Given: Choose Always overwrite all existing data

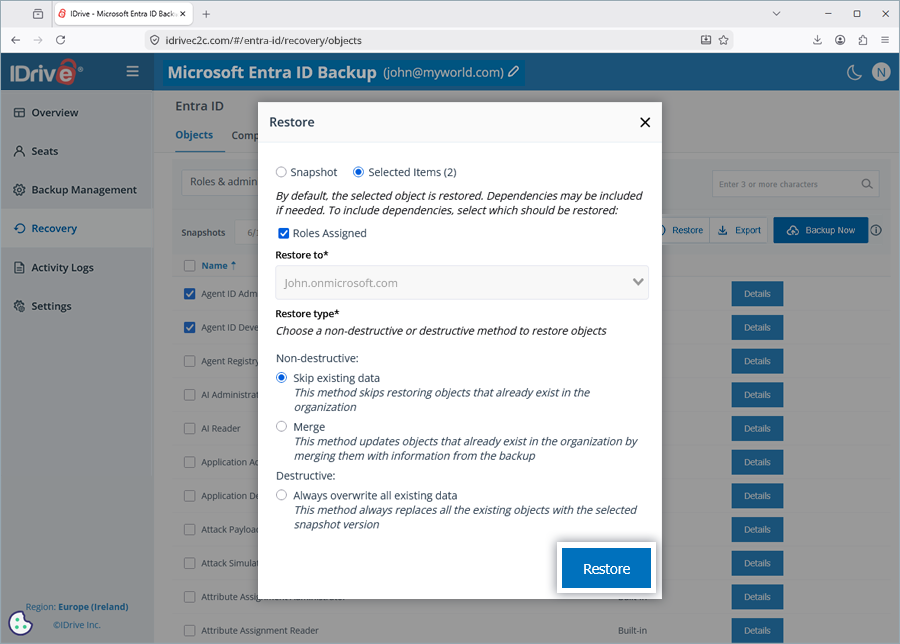Looking at the screenshot, I should point(281,495).
